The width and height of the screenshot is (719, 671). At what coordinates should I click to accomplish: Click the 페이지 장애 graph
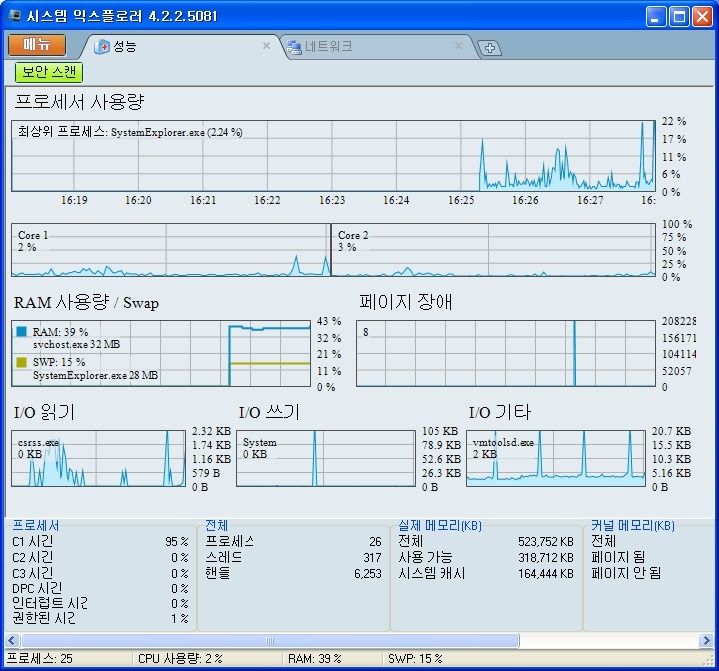click(506, 353)
